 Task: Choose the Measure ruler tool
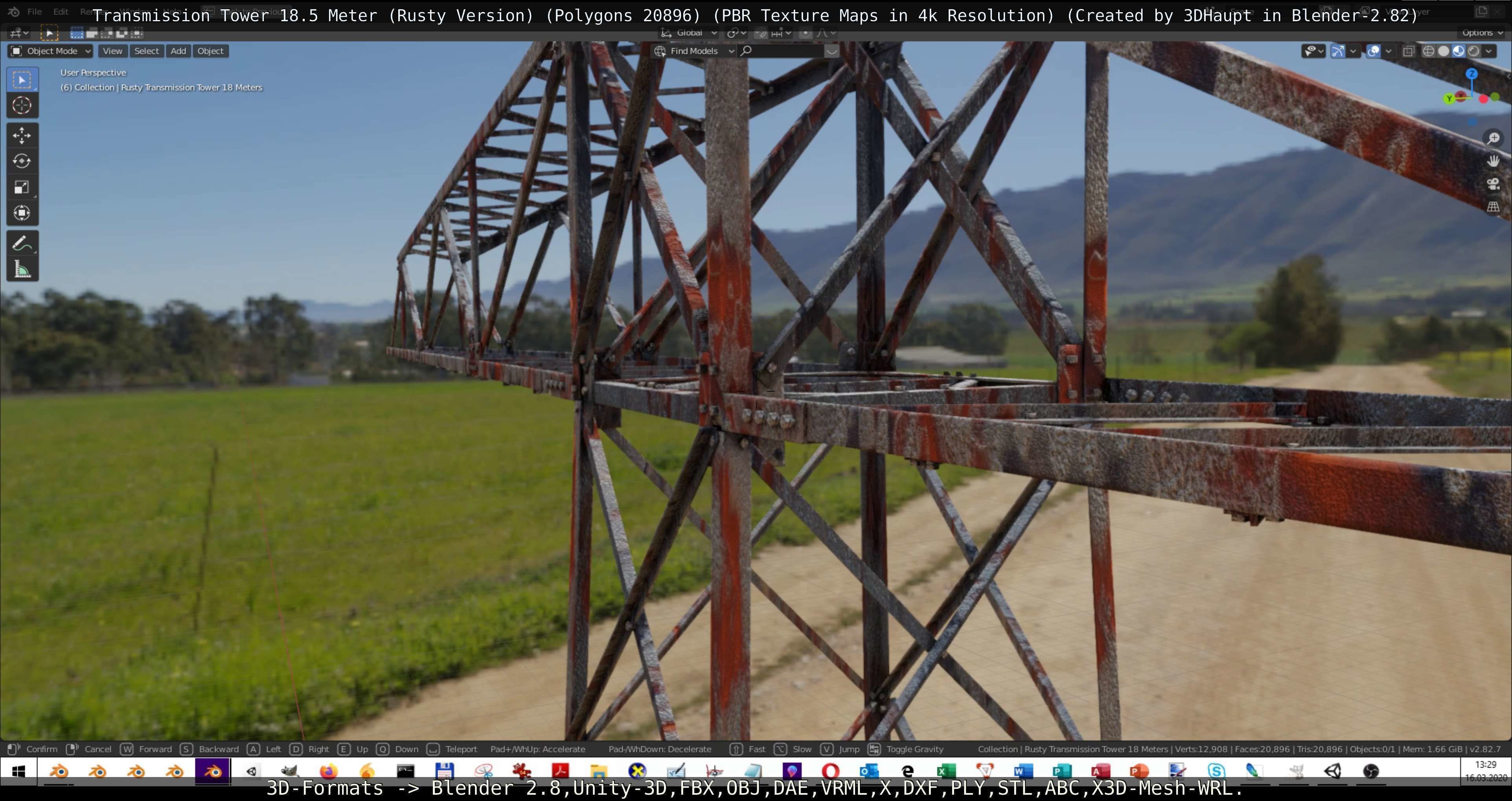(x=22, y=269)
